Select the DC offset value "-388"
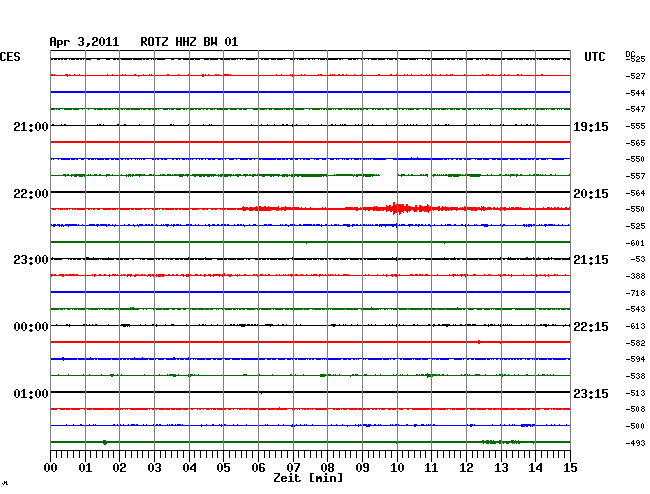650x494 pixels. 635,276
